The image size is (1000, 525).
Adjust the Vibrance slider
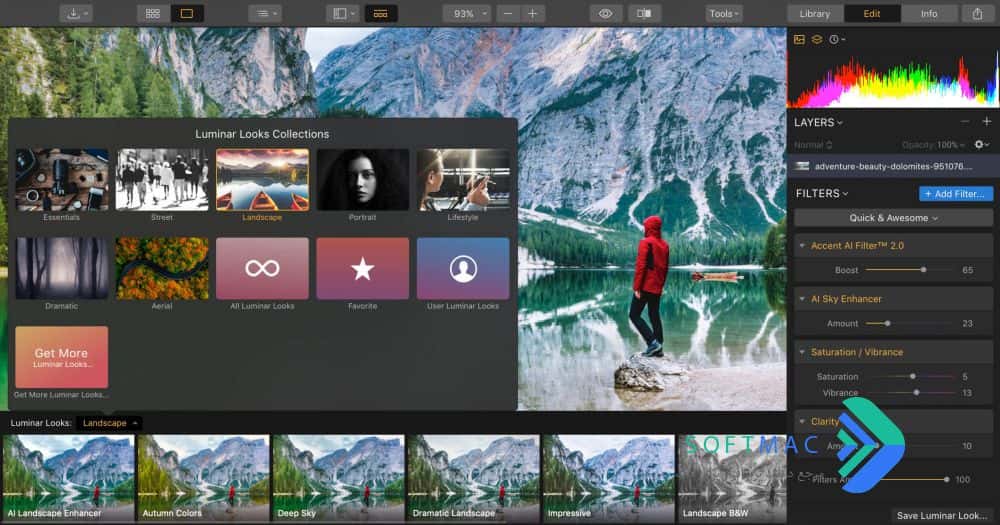point(911,392)
